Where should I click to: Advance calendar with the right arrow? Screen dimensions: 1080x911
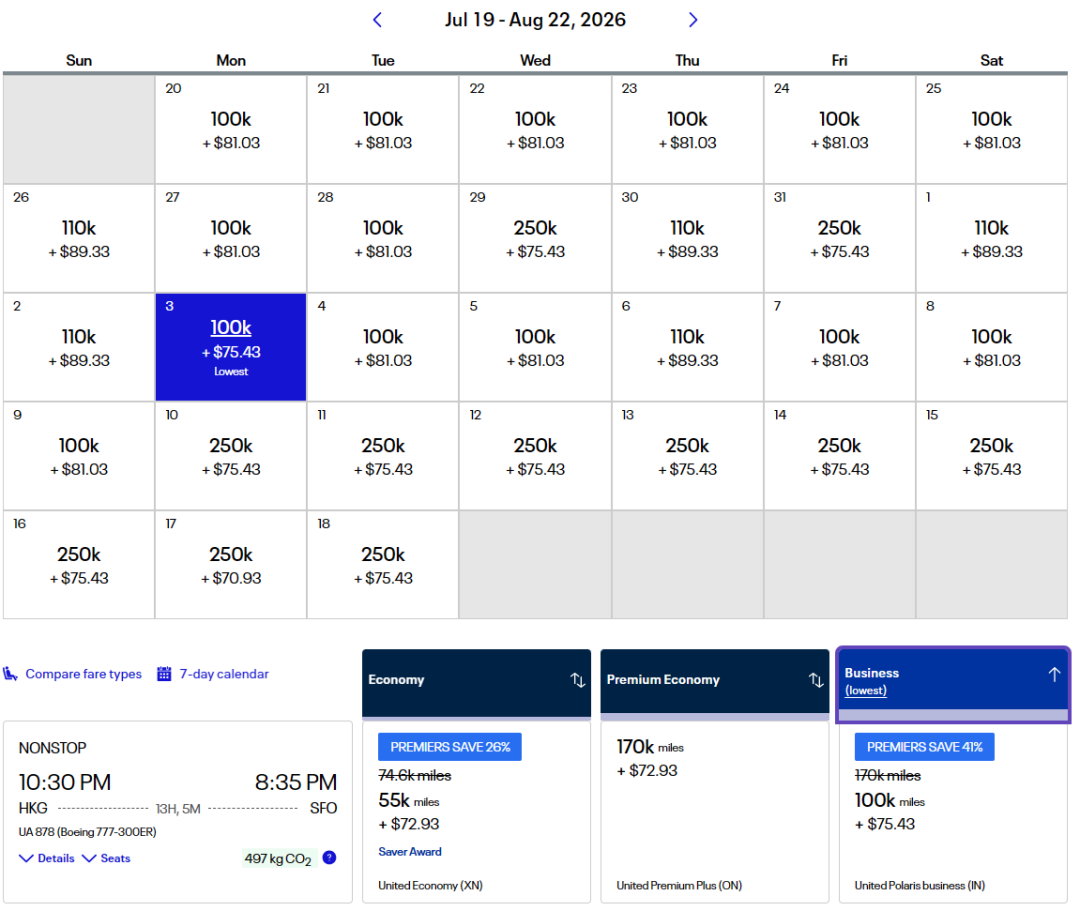pos(693,20)
